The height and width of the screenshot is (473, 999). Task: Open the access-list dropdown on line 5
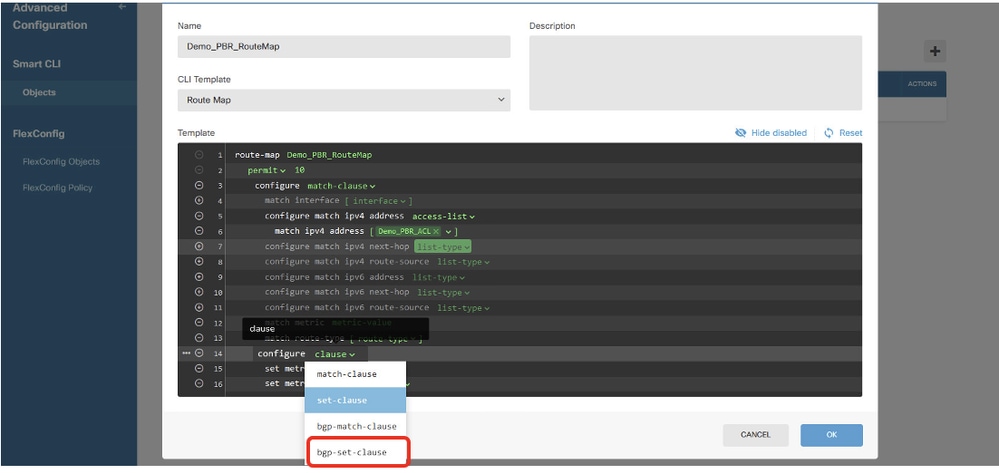click(443, 216)
